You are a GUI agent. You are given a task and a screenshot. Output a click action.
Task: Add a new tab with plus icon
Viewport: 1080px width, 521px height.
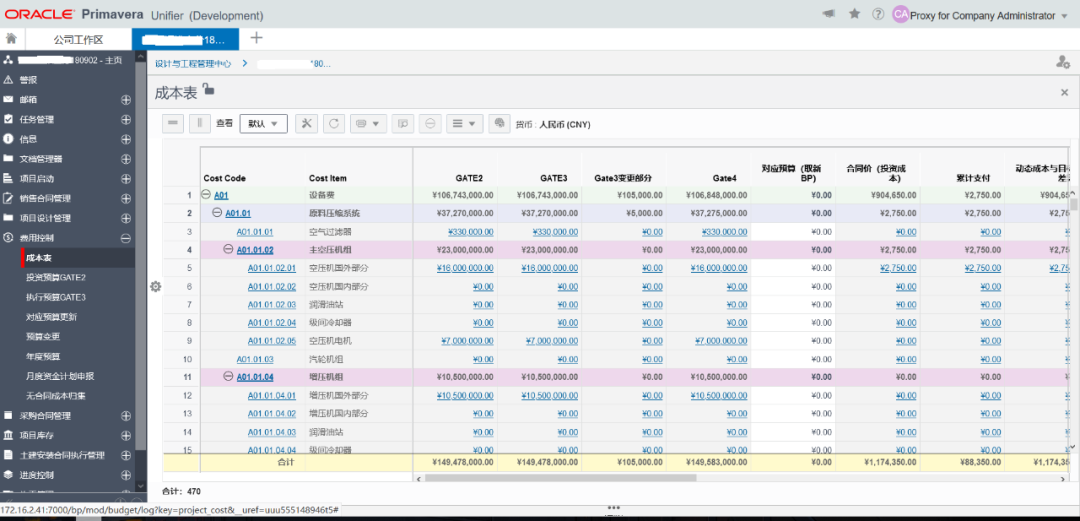click(x=256, y=38)
